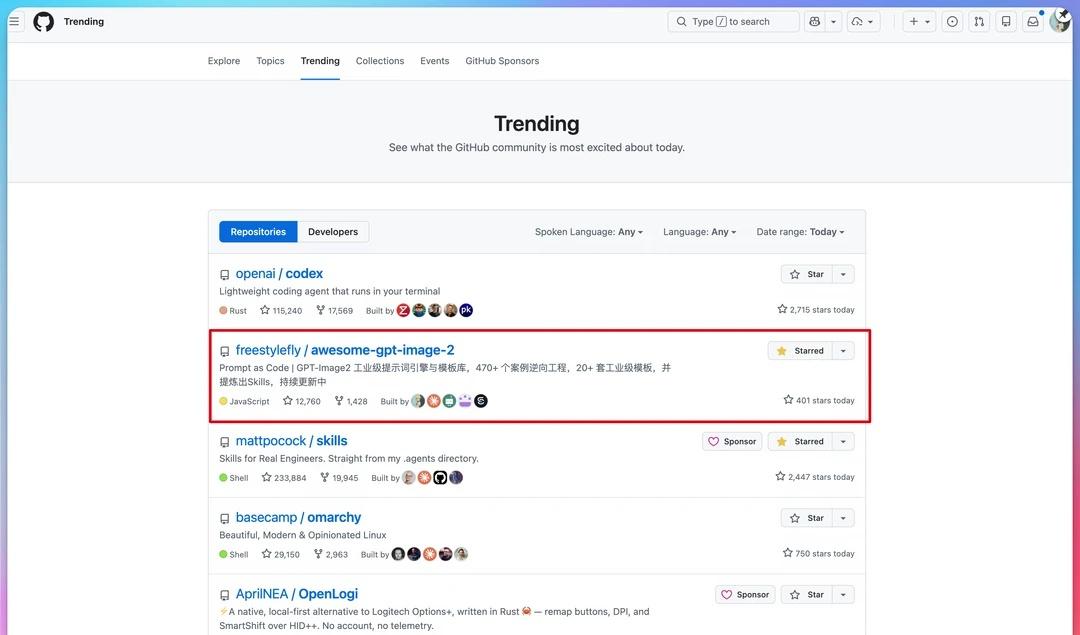Screen dimensions: 1080x635
Task: Click the search input field
Action: 733,21
